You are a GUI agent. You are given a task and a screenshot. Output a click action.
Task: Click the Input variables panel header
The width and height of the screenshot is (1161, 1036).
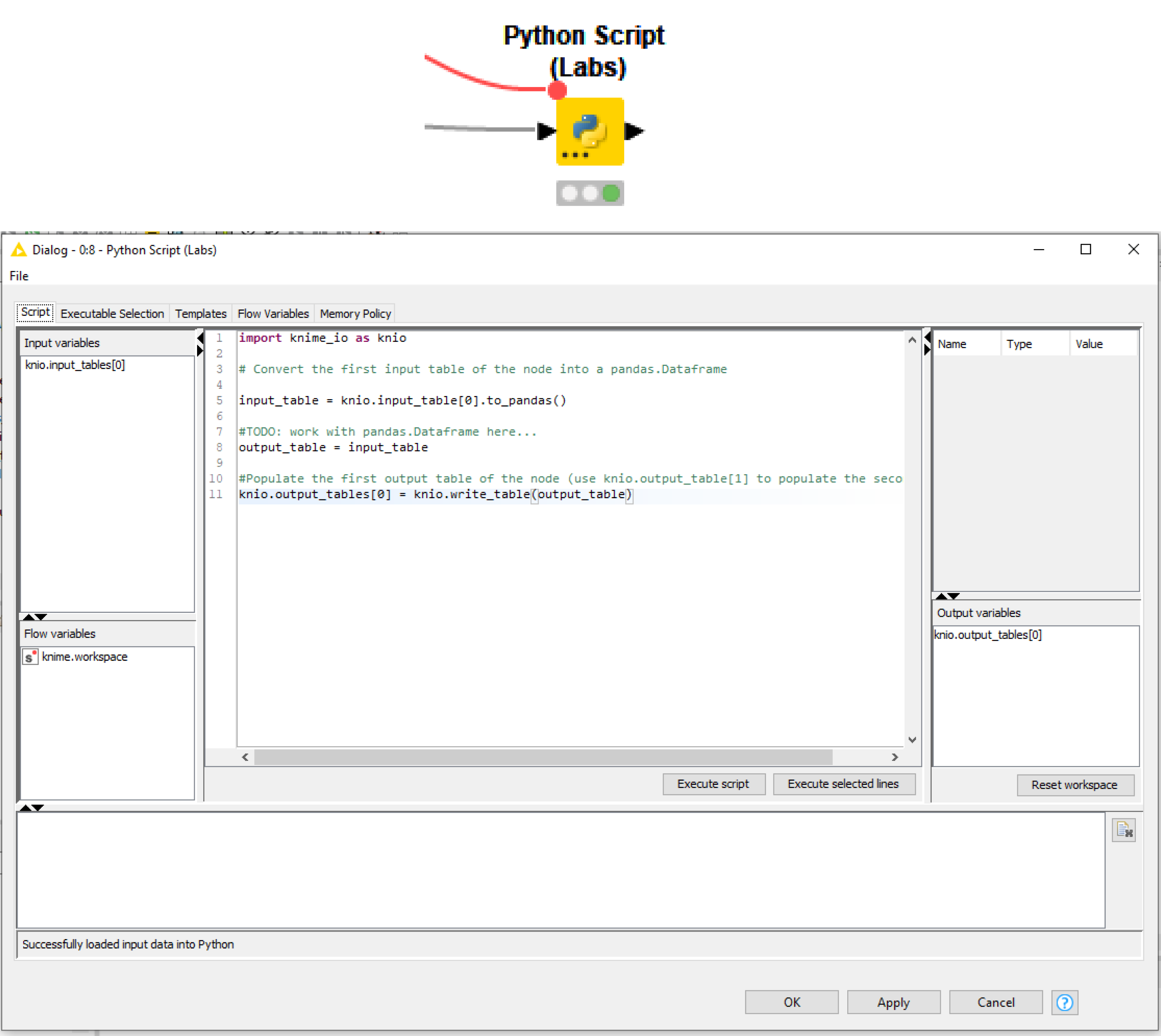coord(108,343)
